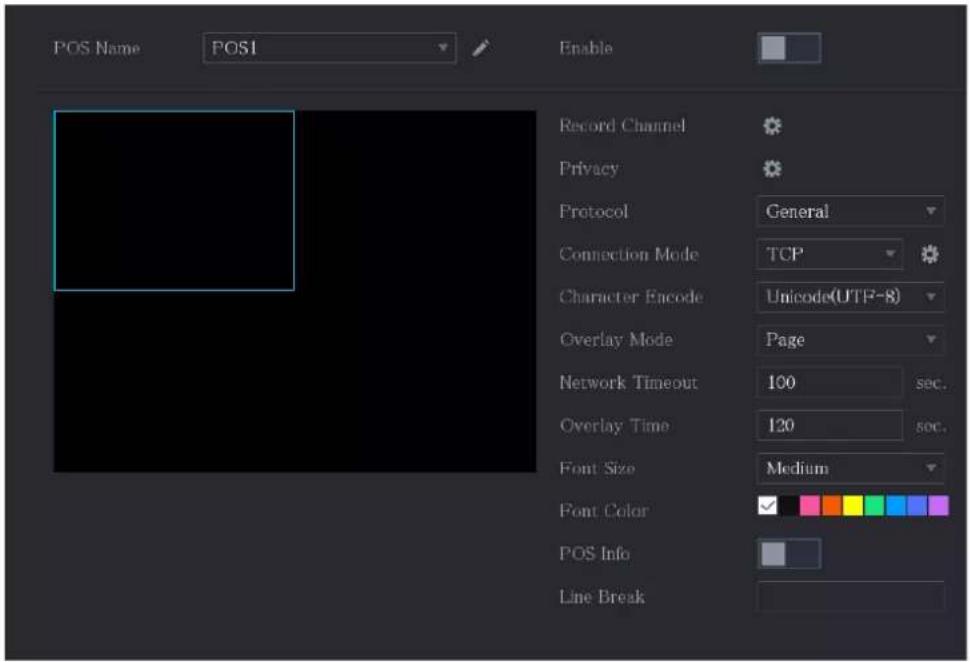Screen dimensions: 970x662
Task: Open the Overlay Mode dropdown showing Page
Action: click(x=850, y=340)
